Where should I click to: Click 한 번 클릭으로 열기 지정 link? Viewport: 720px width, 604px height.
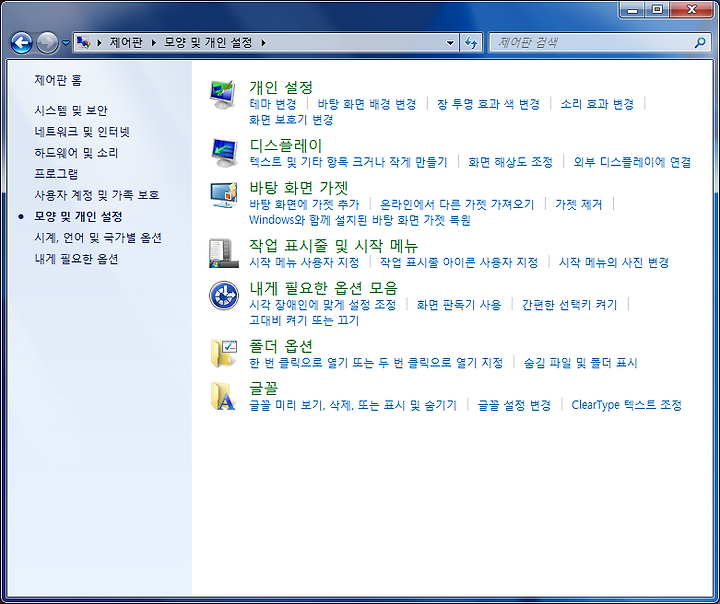pyautogui.click(x=376, y=362)
